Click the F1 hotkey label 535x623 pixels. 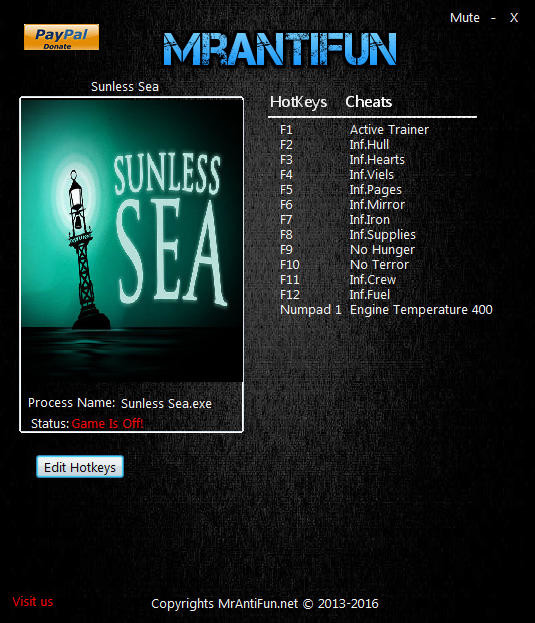(x=286, y=130)
